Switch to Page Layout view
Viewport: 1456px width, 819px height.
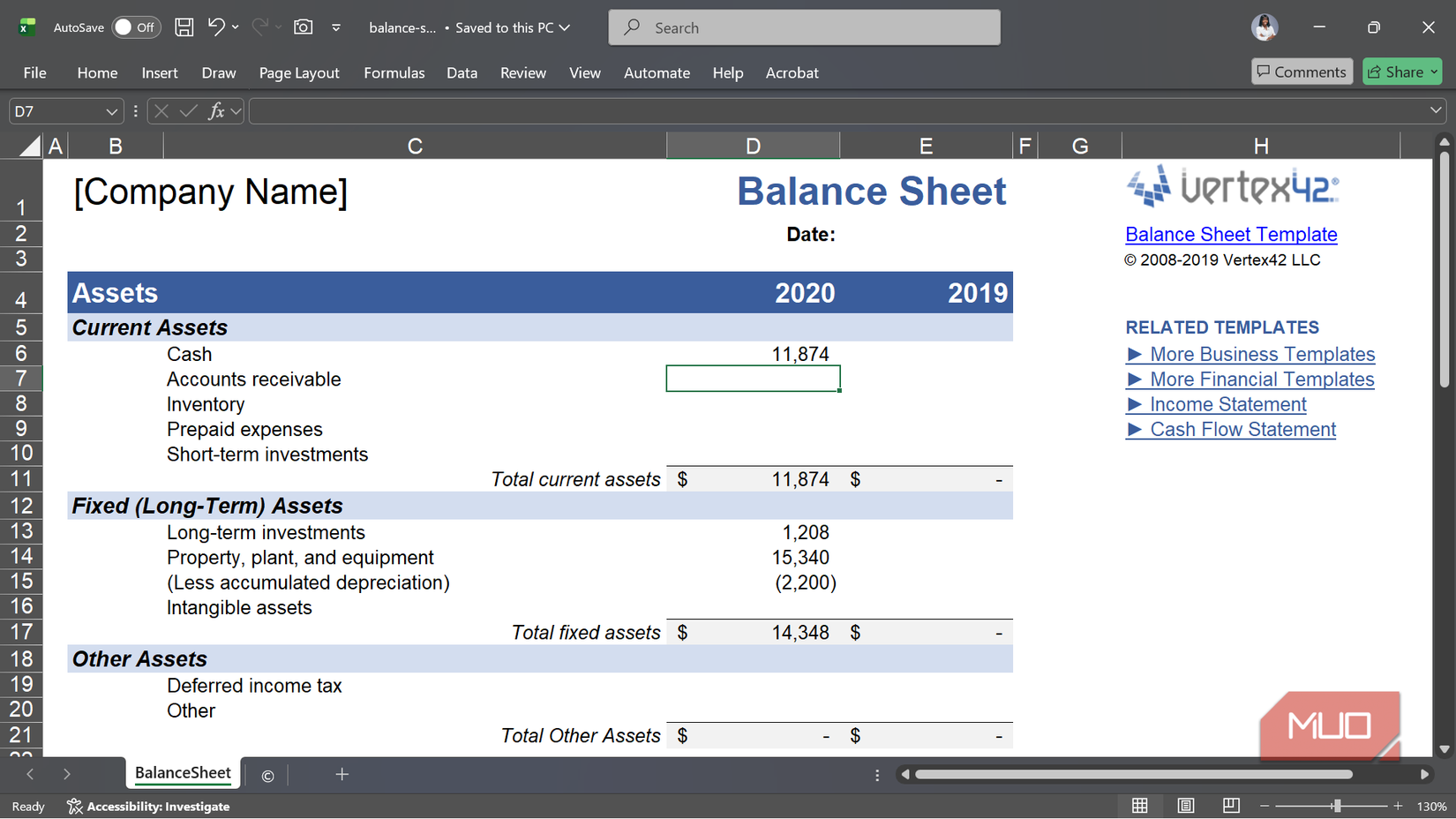click(1185, 806)
